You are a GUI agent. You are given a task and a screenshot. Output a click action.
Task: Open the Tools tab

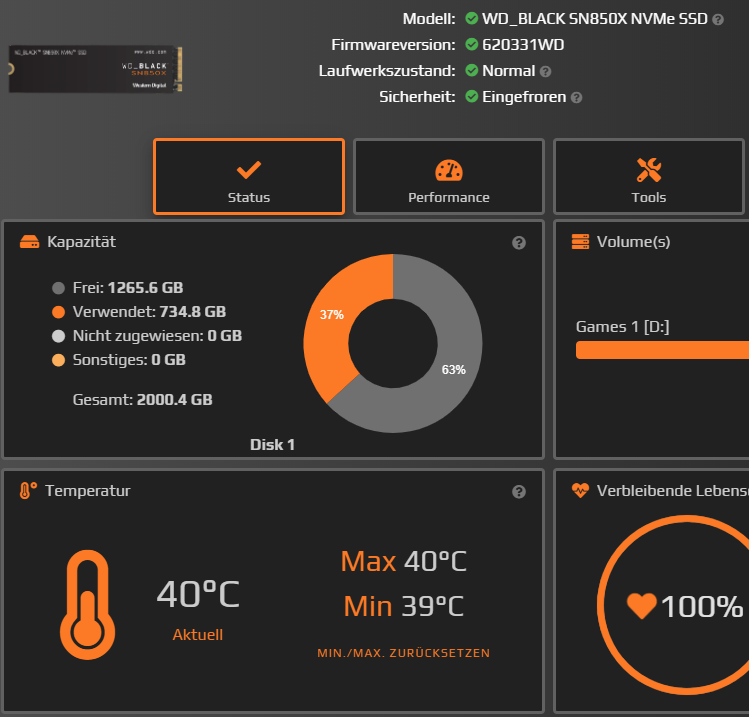649,176
